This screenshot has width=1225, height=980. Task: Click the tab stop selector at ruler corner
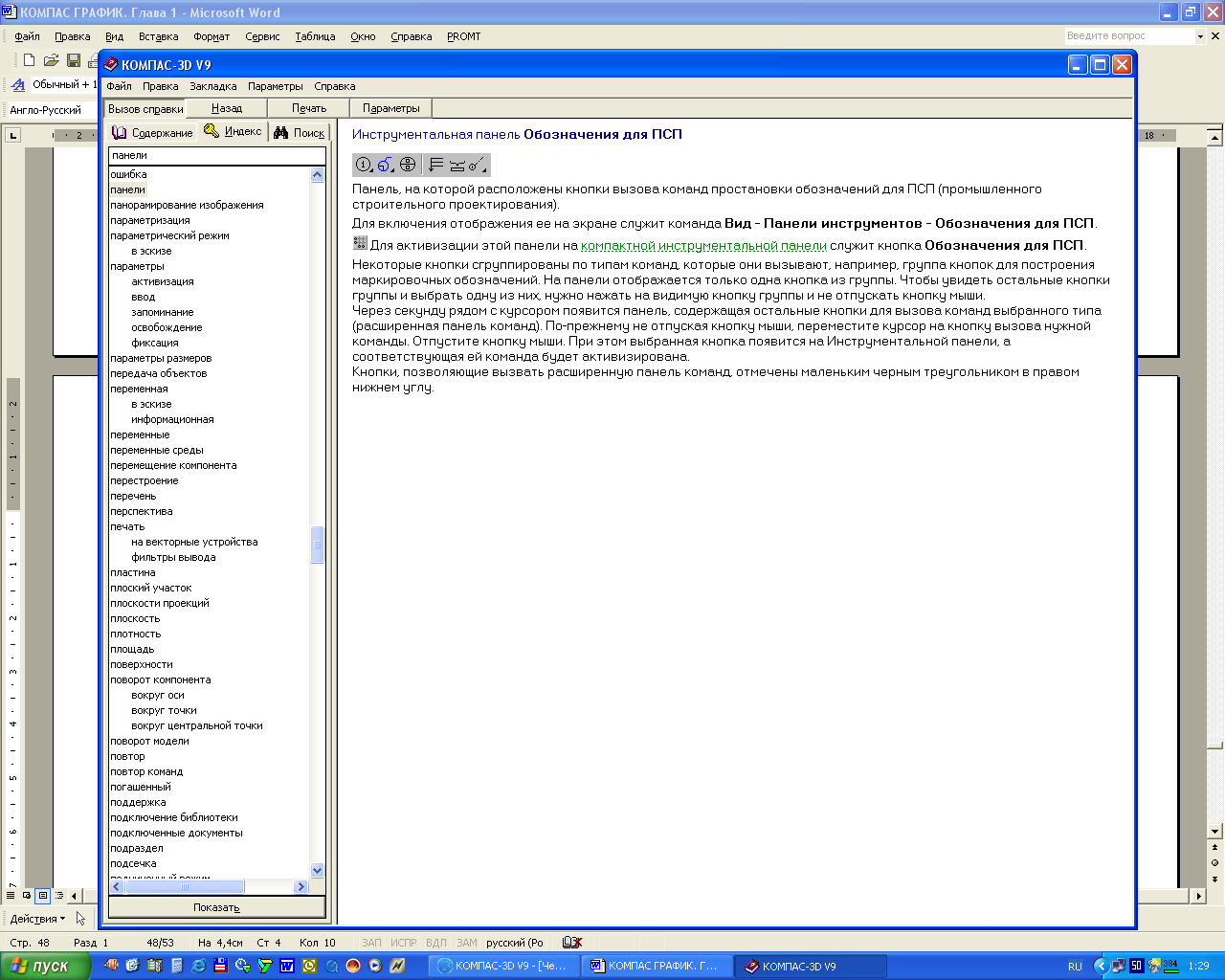click(13, 135)
